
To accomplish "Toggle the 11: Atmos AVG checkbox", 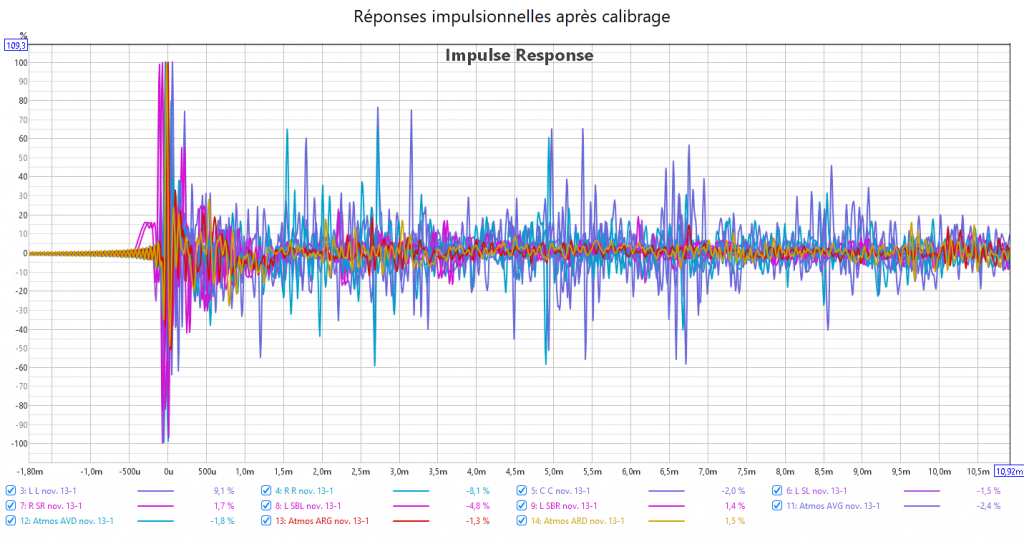I will 777,506.
